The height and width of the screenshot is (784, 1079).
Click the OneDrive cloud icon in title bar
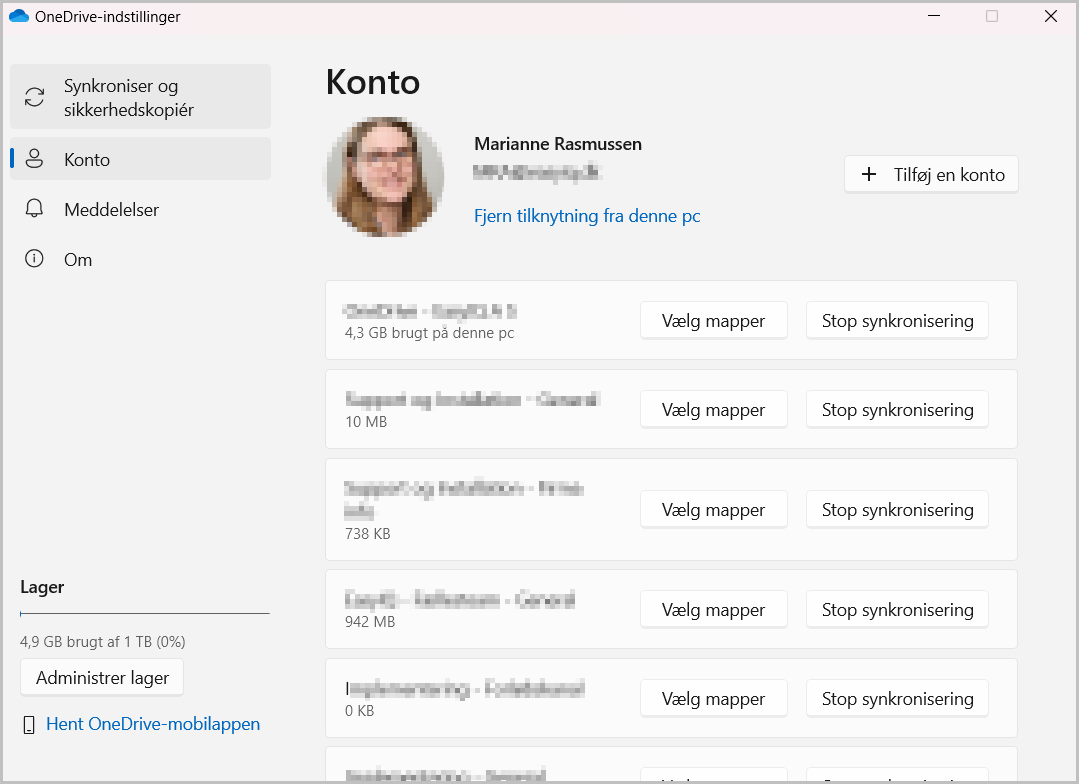coord(19,16)
